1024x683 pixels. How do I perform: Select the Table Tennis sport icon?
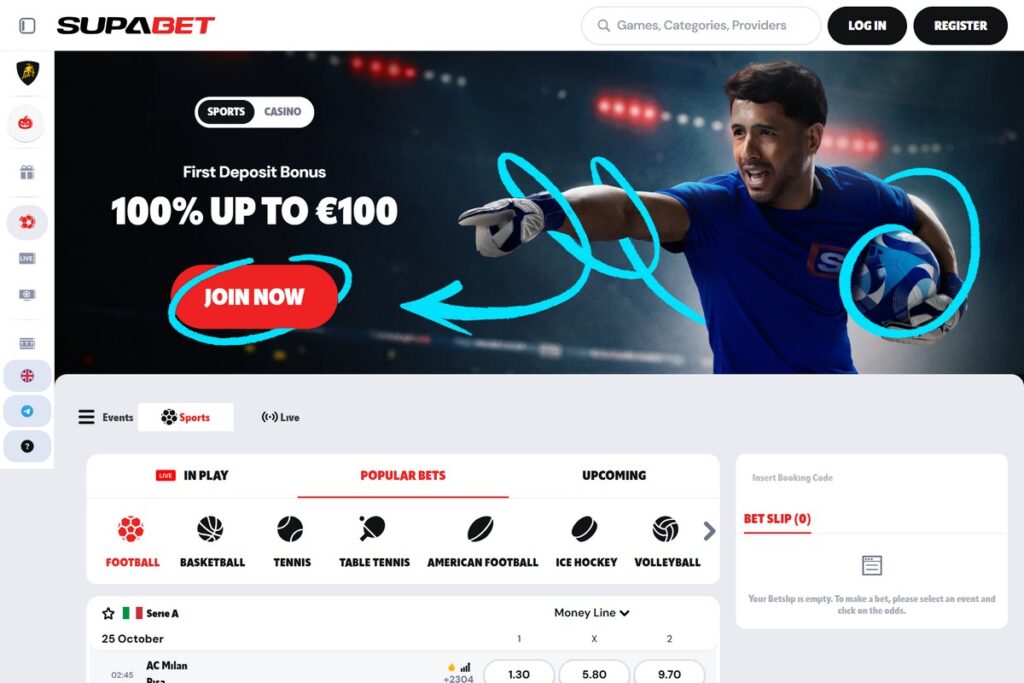pos(373,528)
